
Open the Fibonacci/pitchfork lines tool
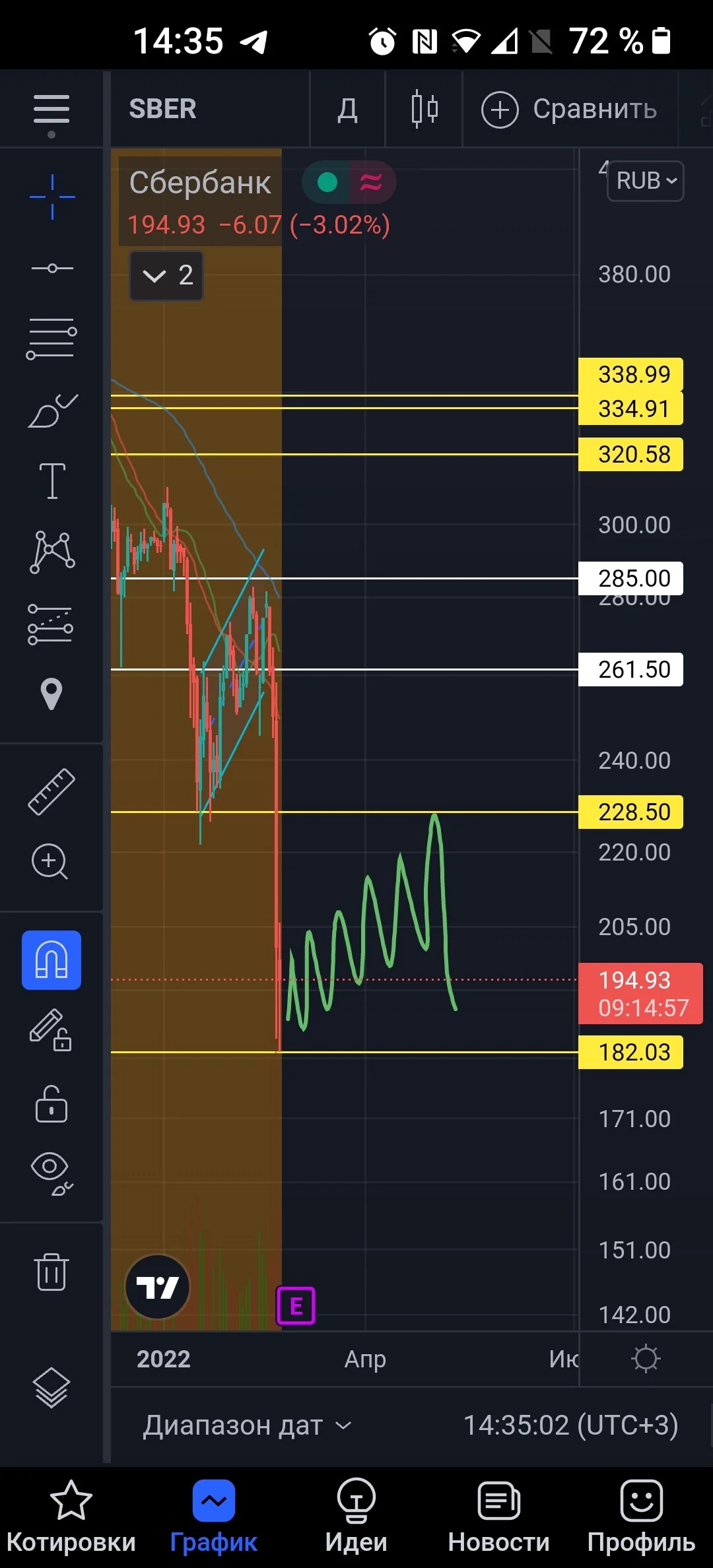click(x=51, y=339)
